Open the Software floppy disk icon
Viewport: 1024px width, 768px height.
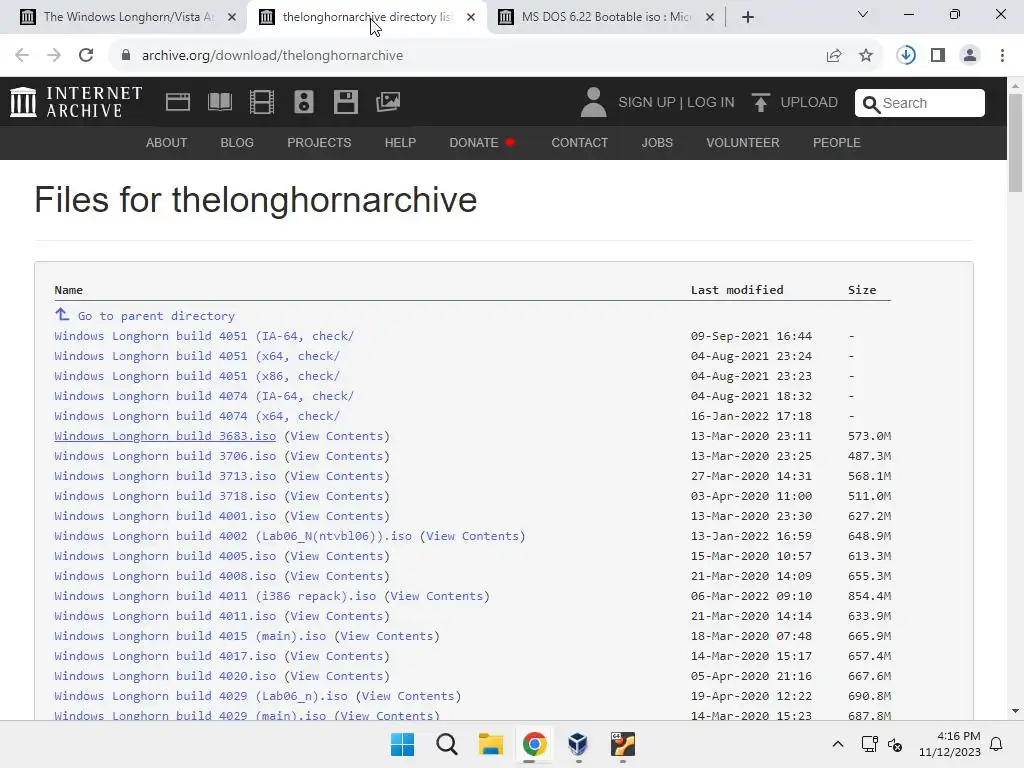[x=345, y=102]
